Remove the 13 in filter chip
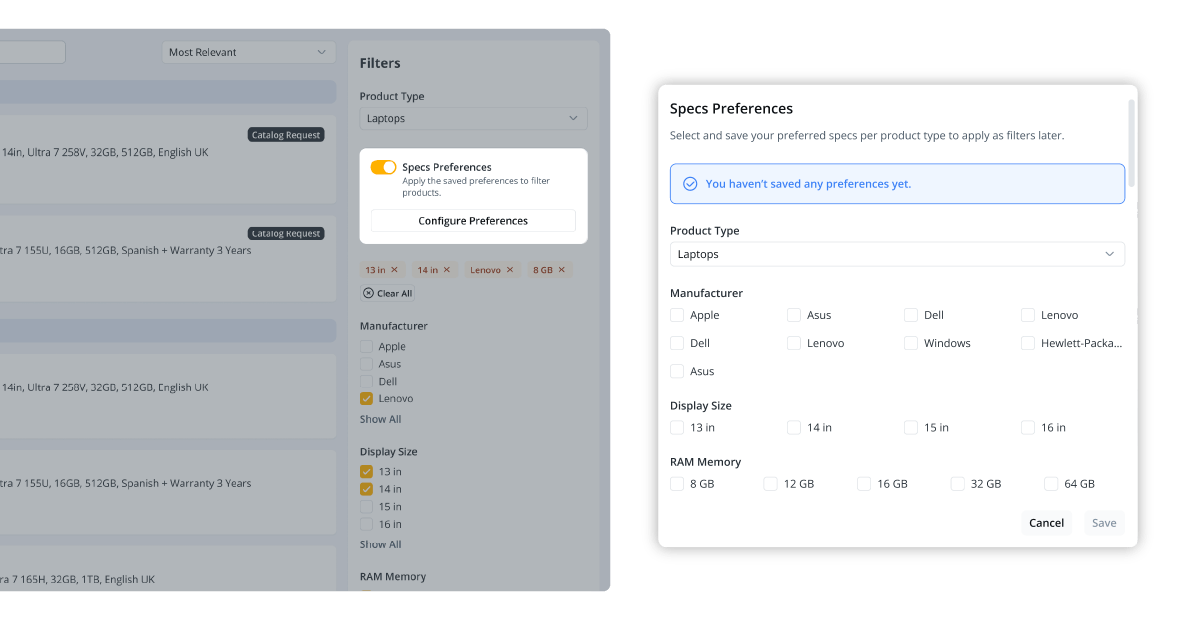Screen dimensions: 1186x620 click(394, 270)
